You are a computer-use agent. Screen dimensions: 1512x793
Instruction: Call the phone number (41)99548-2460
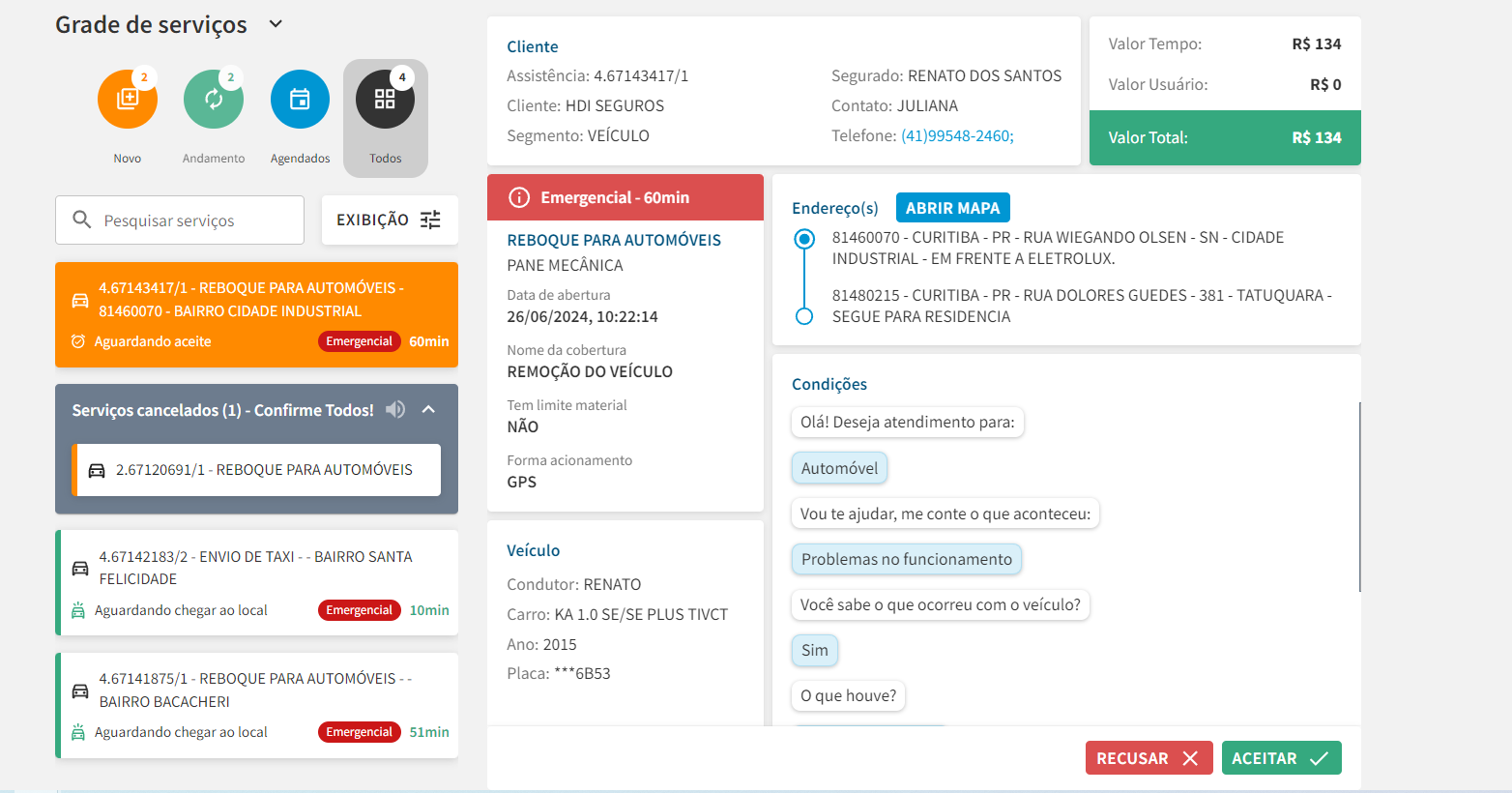957,136
